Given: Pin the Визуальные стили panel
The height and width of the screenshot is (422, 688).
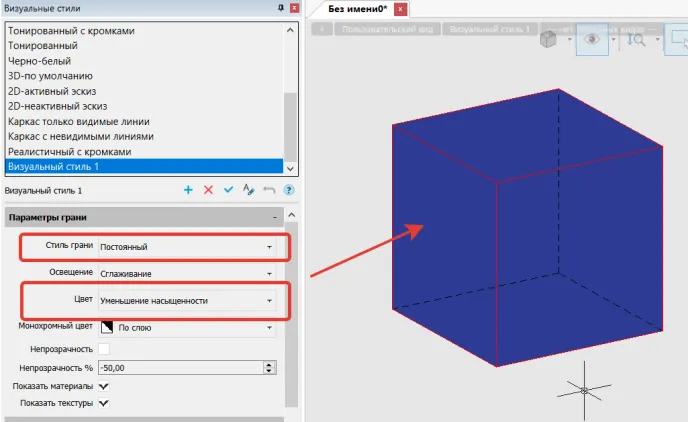Looking at the screenshot, I should [x=279, y=8].
